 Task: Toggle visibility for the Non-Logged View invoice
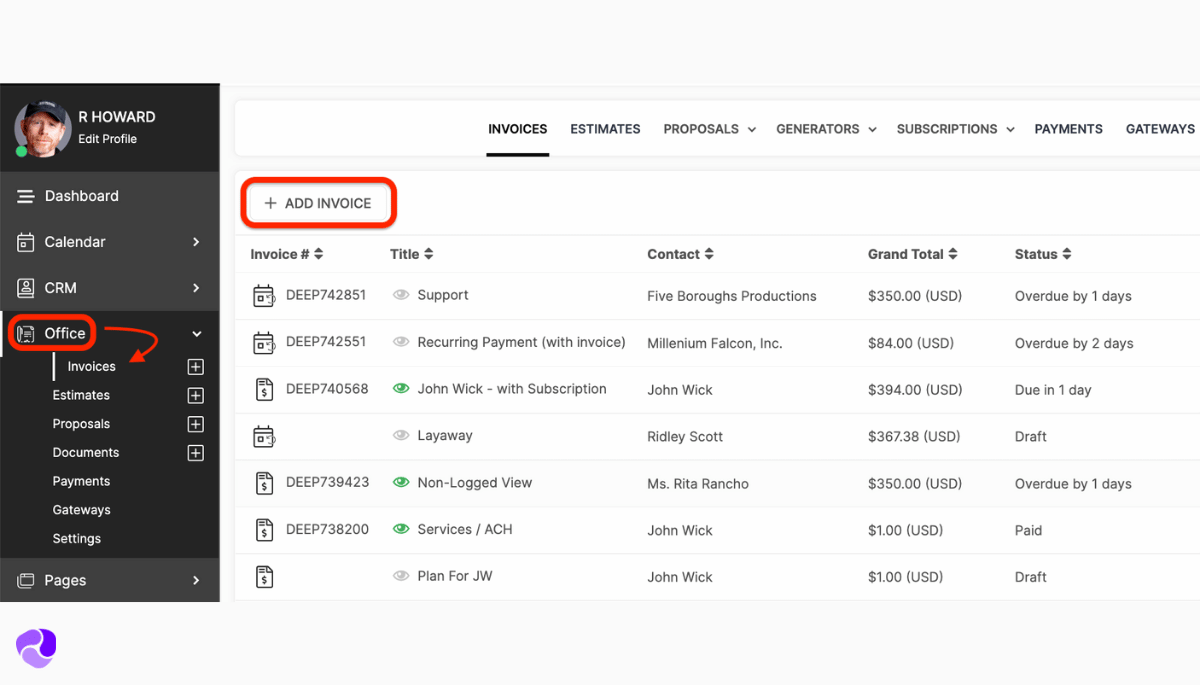coord(400,482)
